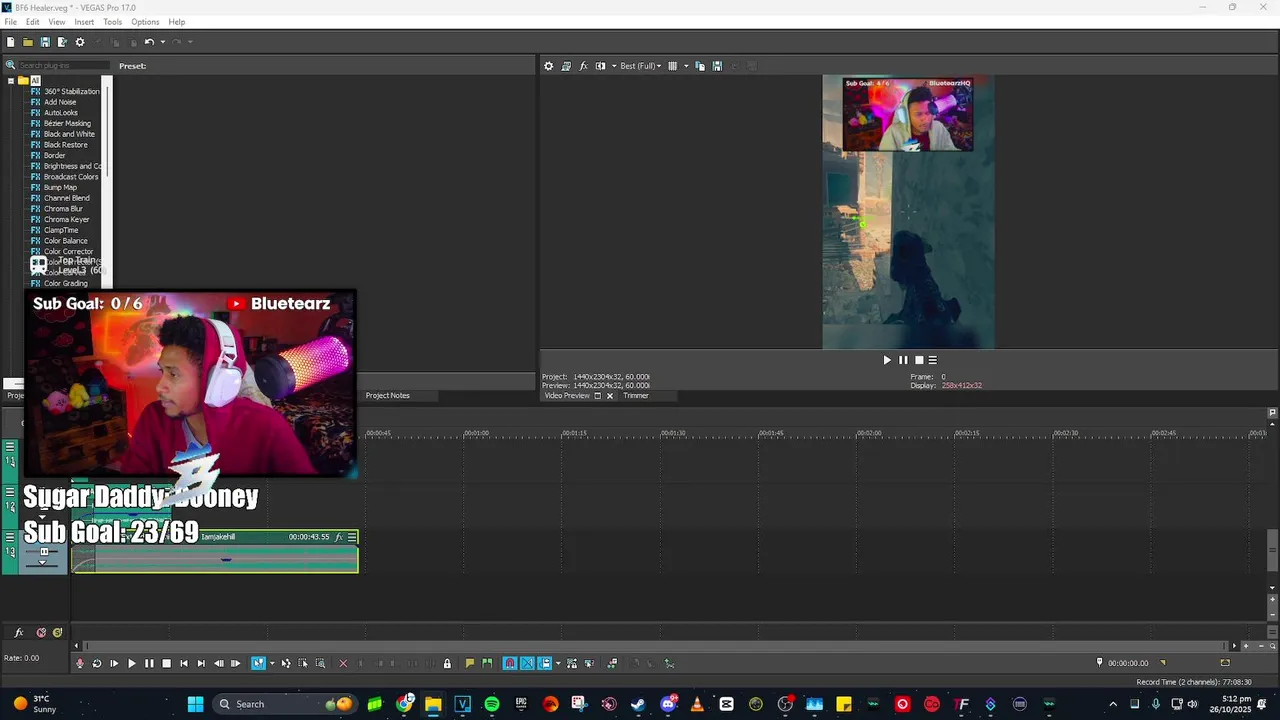This screenshot has width=1280, height=720.
Task: Toggle Loop Playback on timeline transport
Action: [x=97, y=663]
